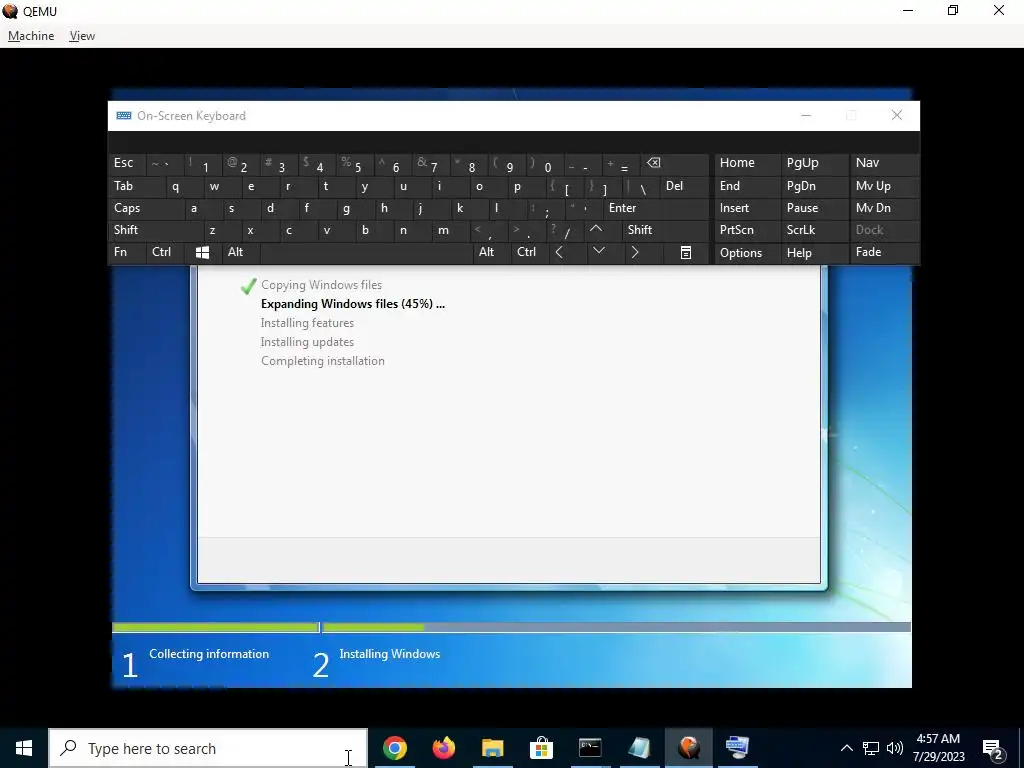This screenshot has width=1024, height=768.
Task: Click 'Installing updates' text
Action: click(307, 342)
